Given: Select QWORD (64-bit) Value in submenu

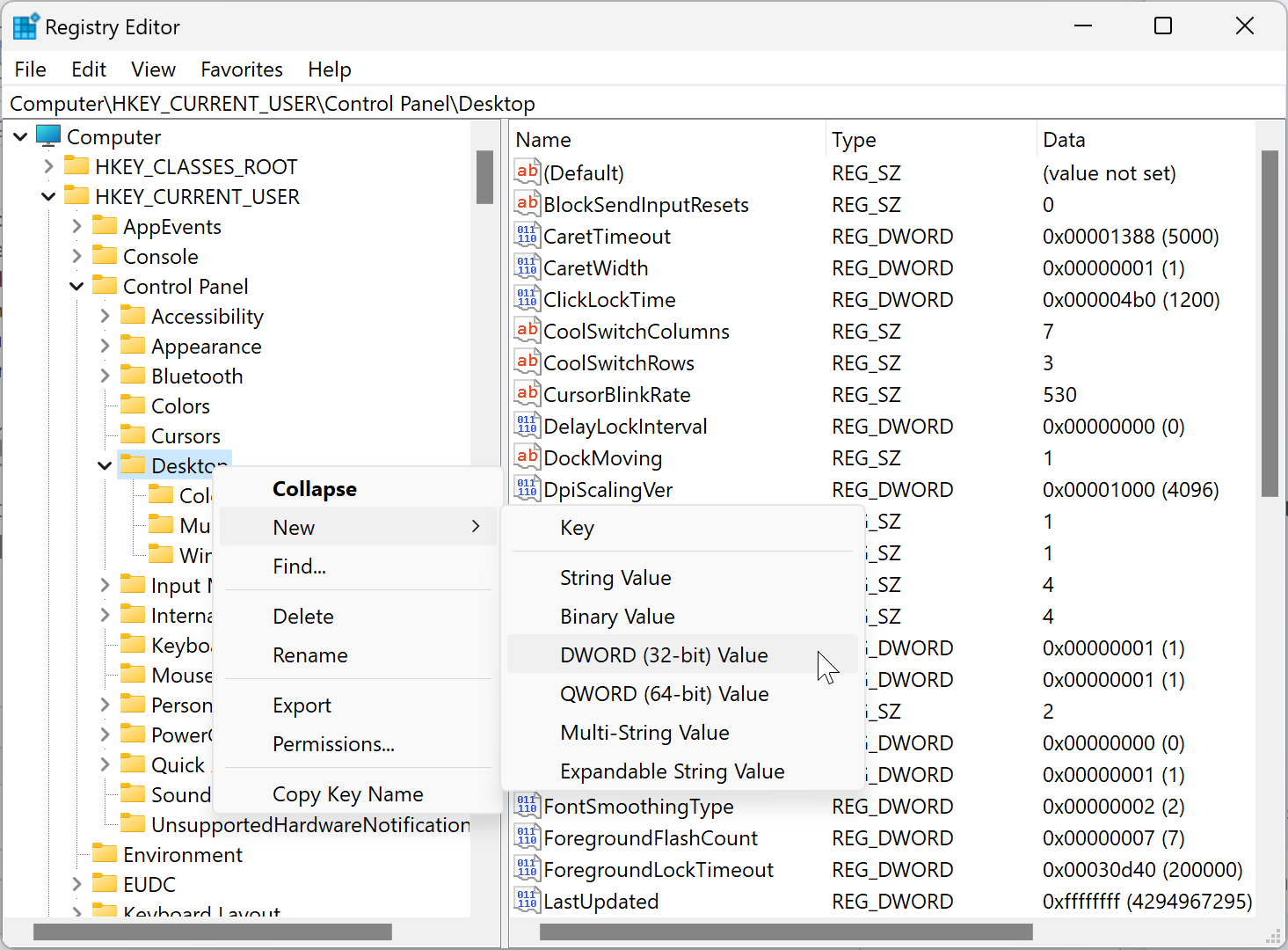Looking at the screenshot, I should click(682, 694).
